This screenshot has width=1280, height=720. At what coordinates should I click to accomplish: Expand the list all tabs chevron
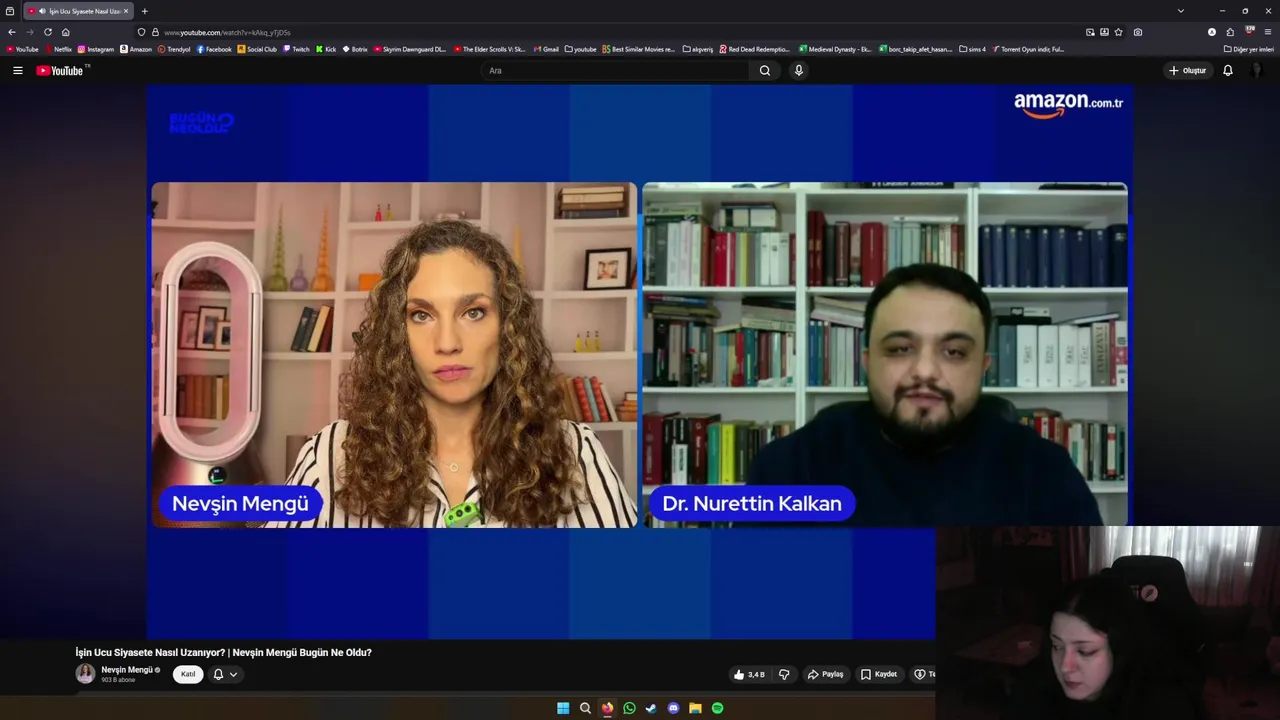(x=1180, y=11)
